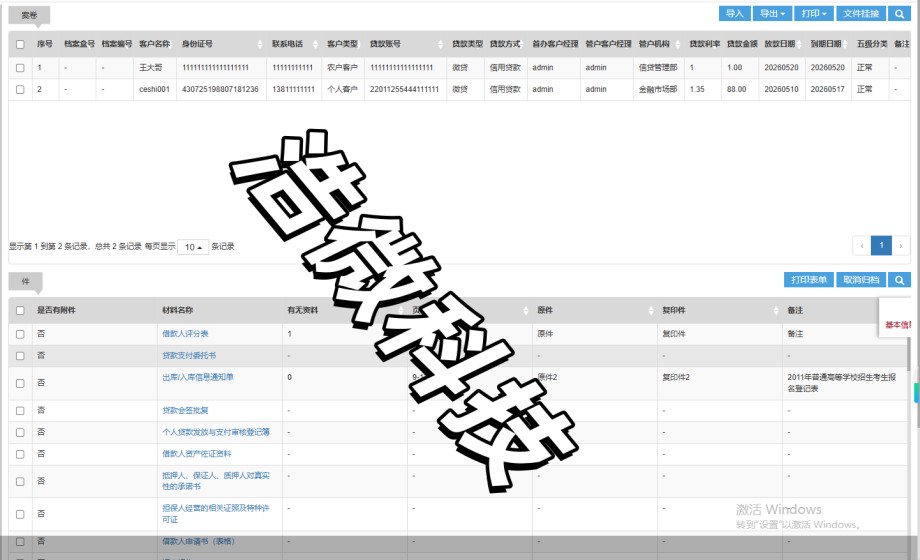Sort the table by 身份证号 column arrows
Screen dimensions: 920x560
point(260,44)
